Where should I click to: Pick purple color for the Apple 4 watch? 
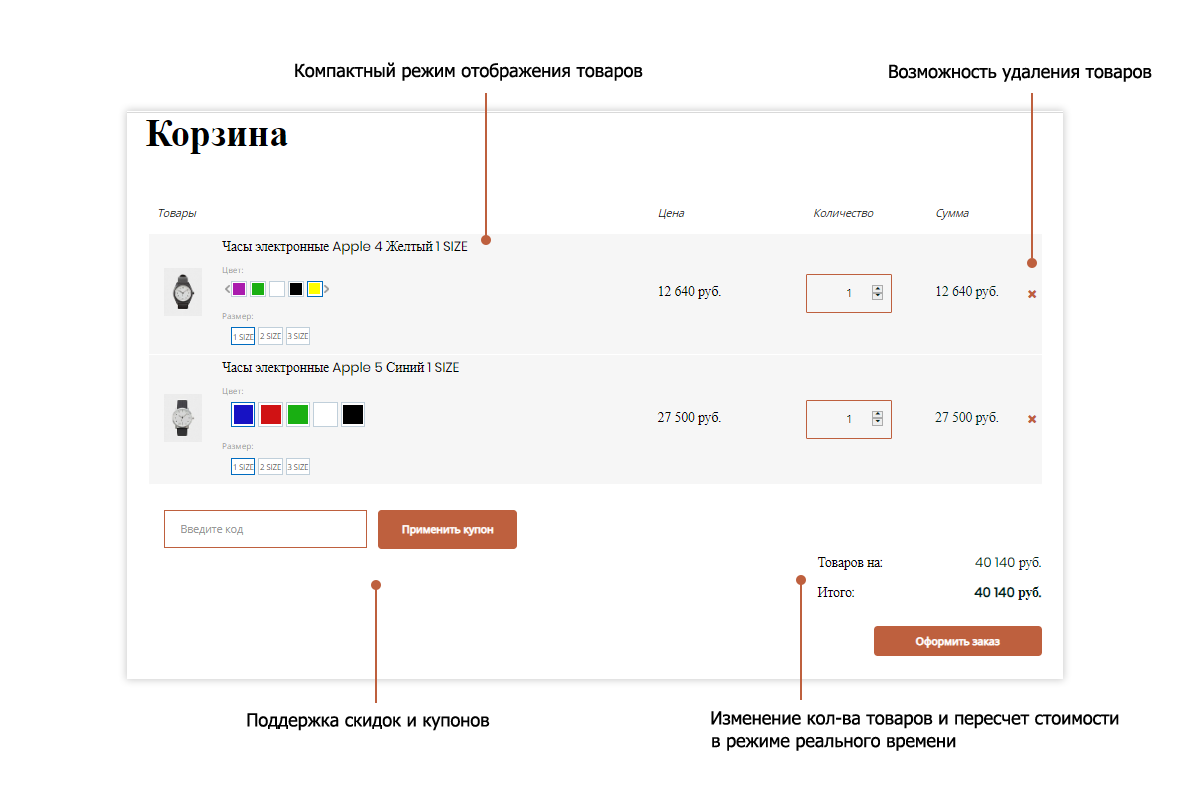tap(239, 289)
